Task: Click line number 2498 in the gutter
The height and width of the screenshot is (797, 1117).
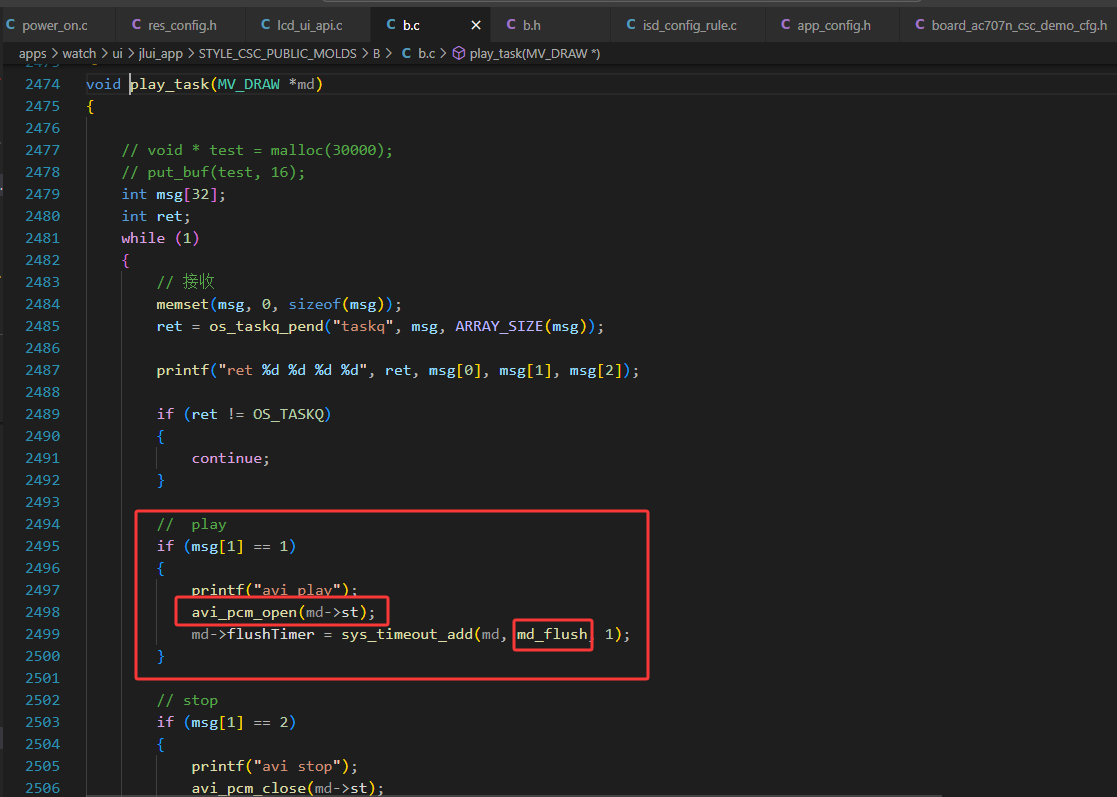Action: click(43, 613)
